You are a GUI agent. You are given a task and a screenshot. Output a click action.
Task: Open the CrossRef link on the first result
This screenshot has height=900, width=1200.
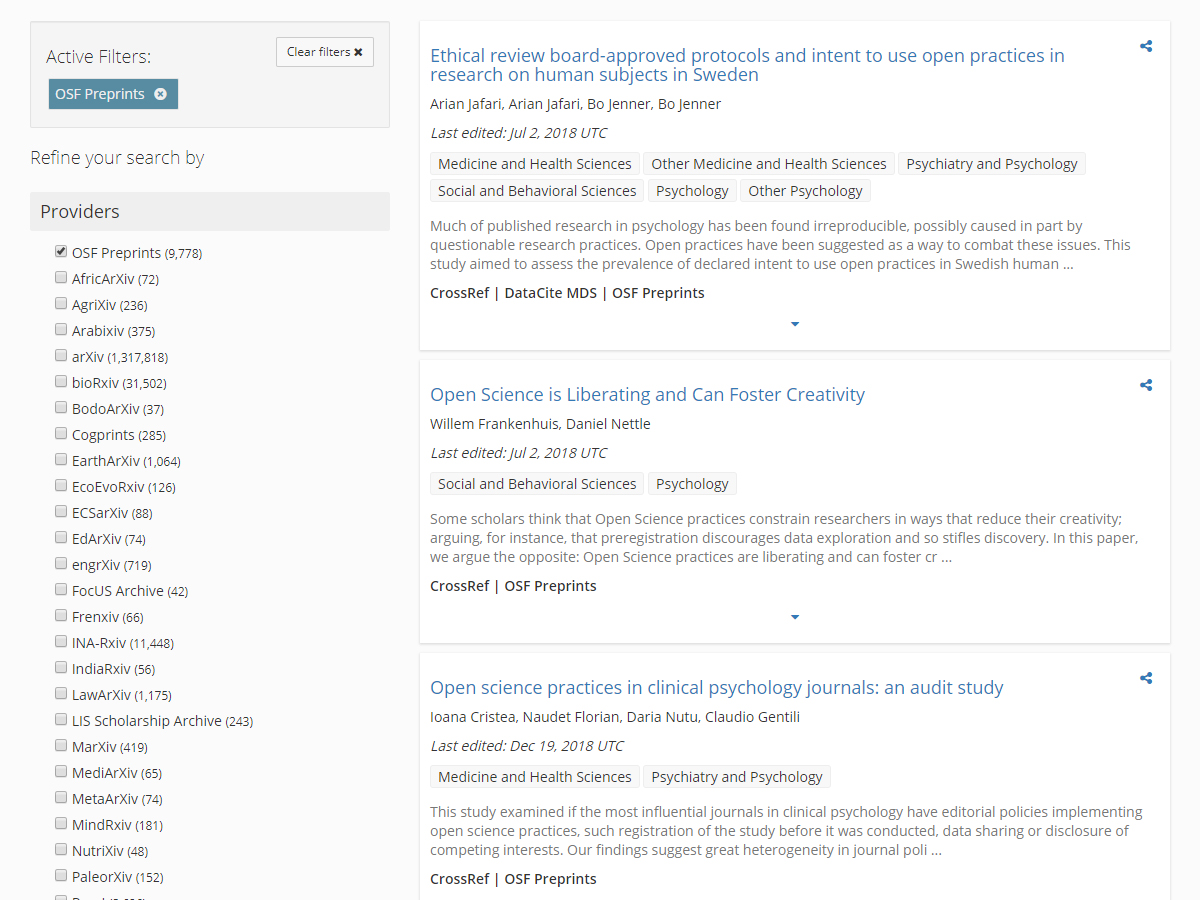460,293
